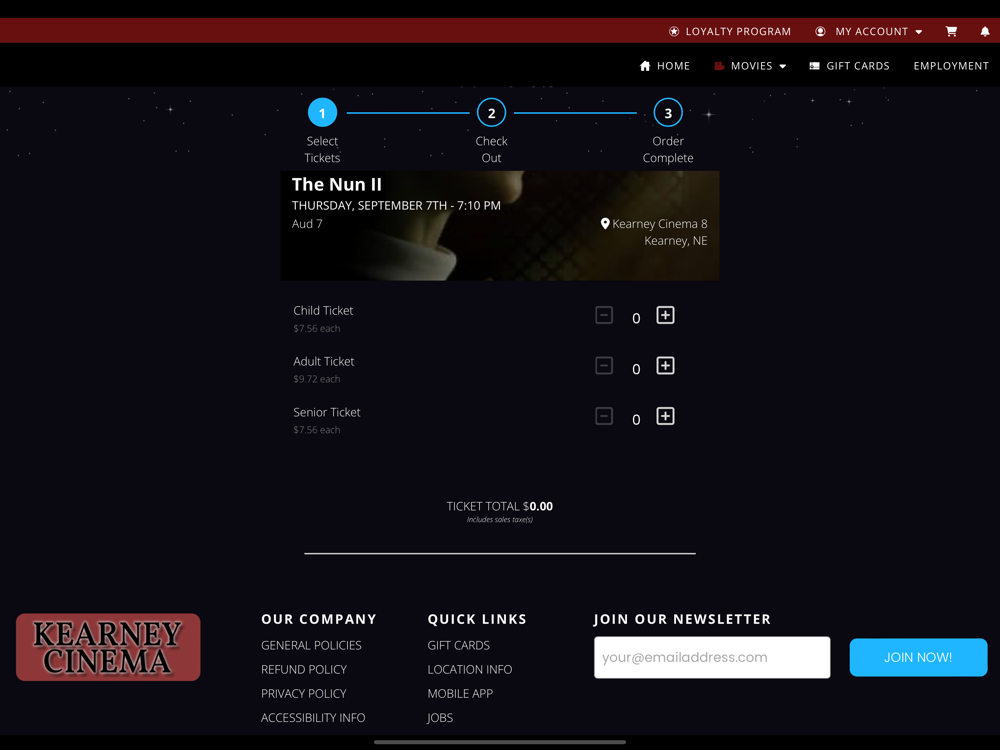1000x750 pixels.
Task: Expand the Movies dropdown arrow
Action: click(783, 66)
